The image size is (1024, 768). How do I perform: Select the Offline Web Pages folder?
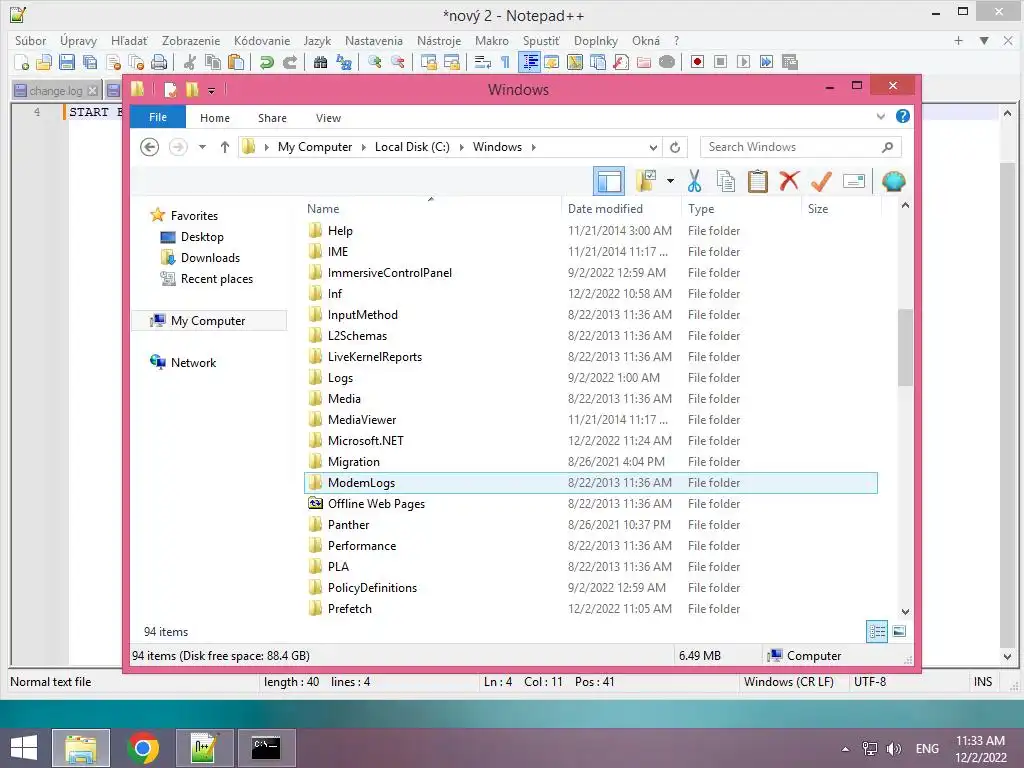tap(591, 504)
